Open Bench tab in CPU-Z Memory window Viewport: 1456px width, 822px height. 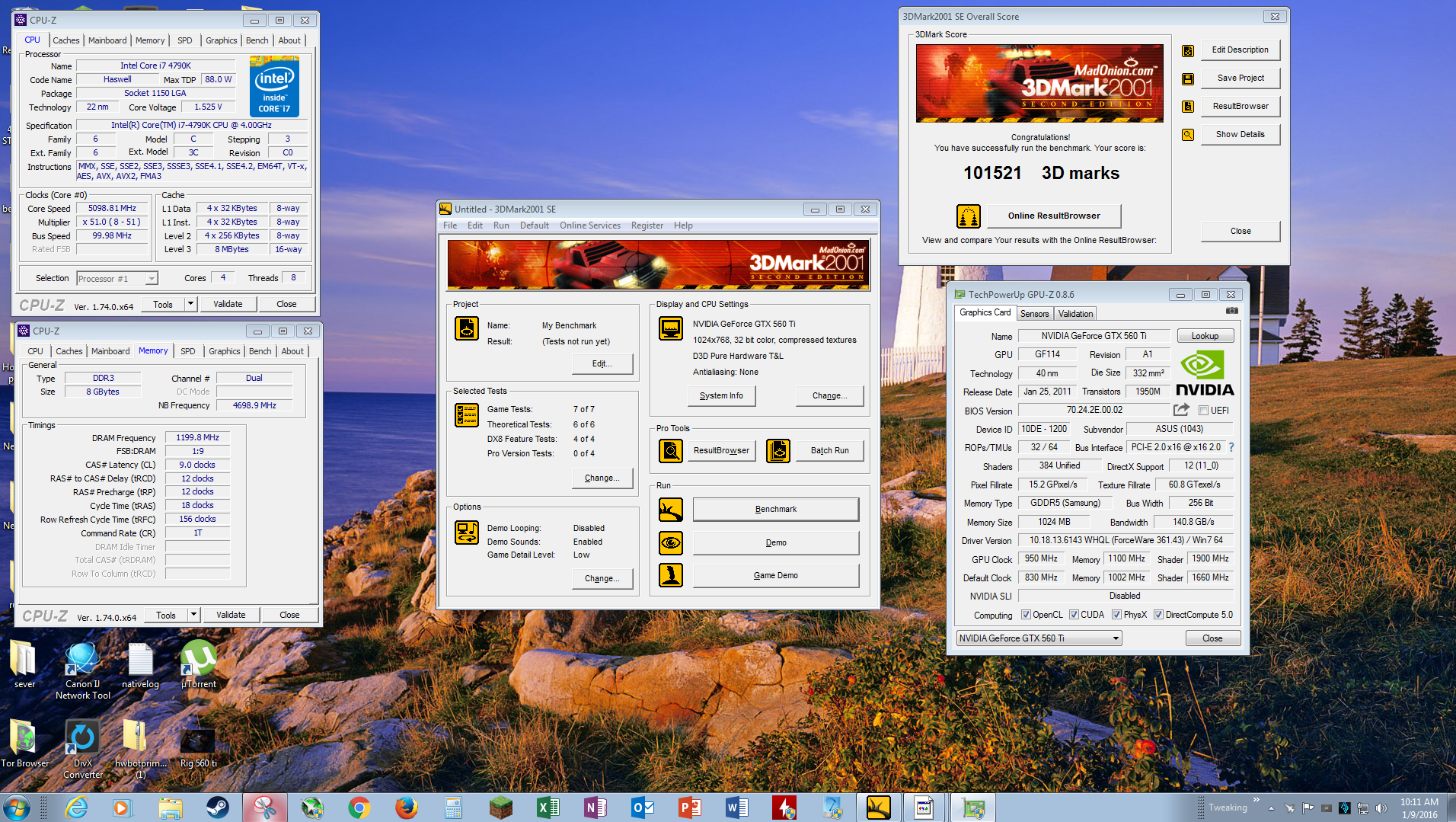pos(260,351)
